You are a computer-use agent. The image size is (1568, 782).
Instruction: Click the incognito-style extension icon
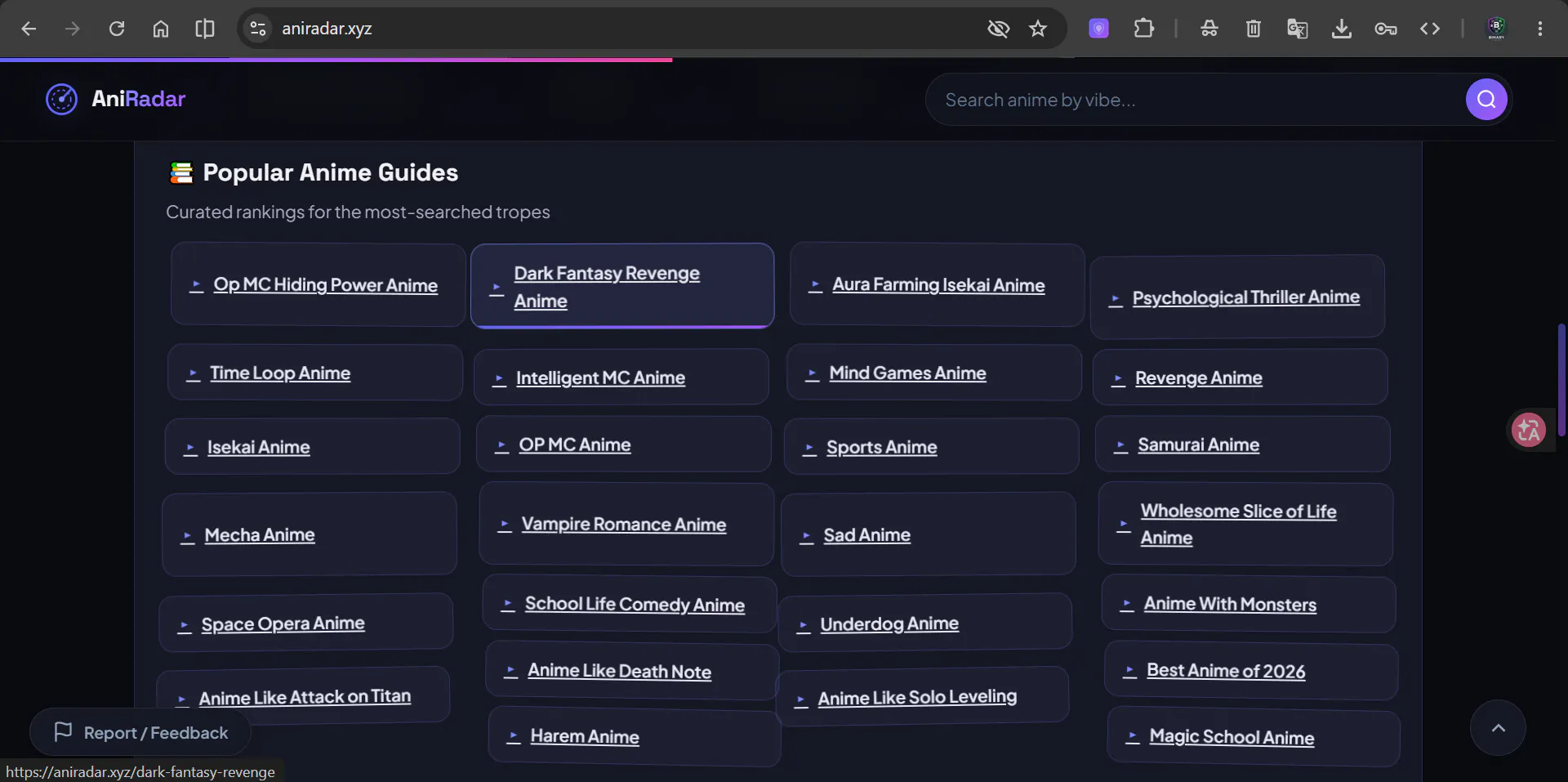(1209, 29)
